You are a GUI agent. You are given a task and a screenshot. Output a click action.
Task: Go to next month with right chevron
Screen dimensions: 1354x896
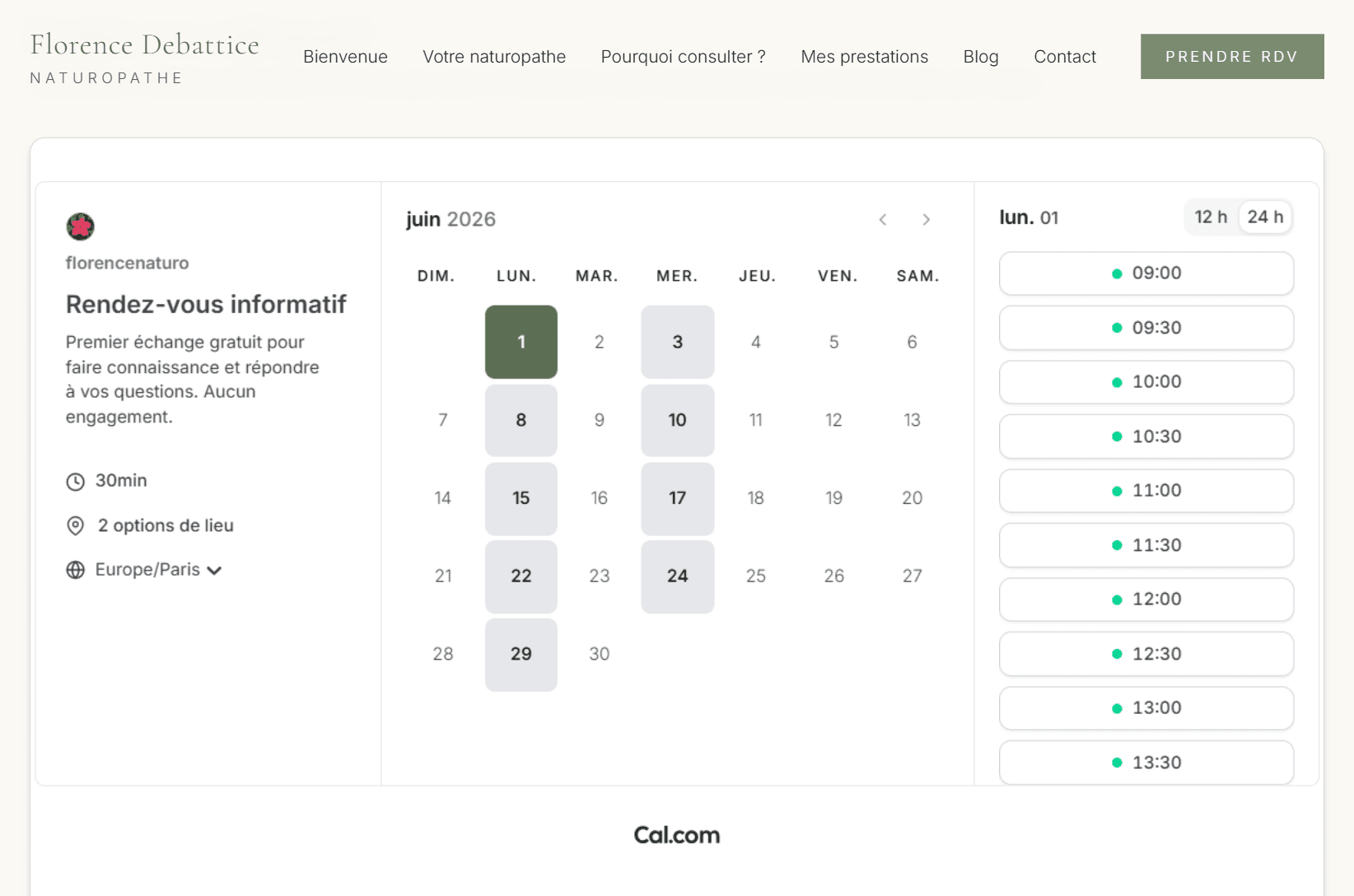pos(927,219)
